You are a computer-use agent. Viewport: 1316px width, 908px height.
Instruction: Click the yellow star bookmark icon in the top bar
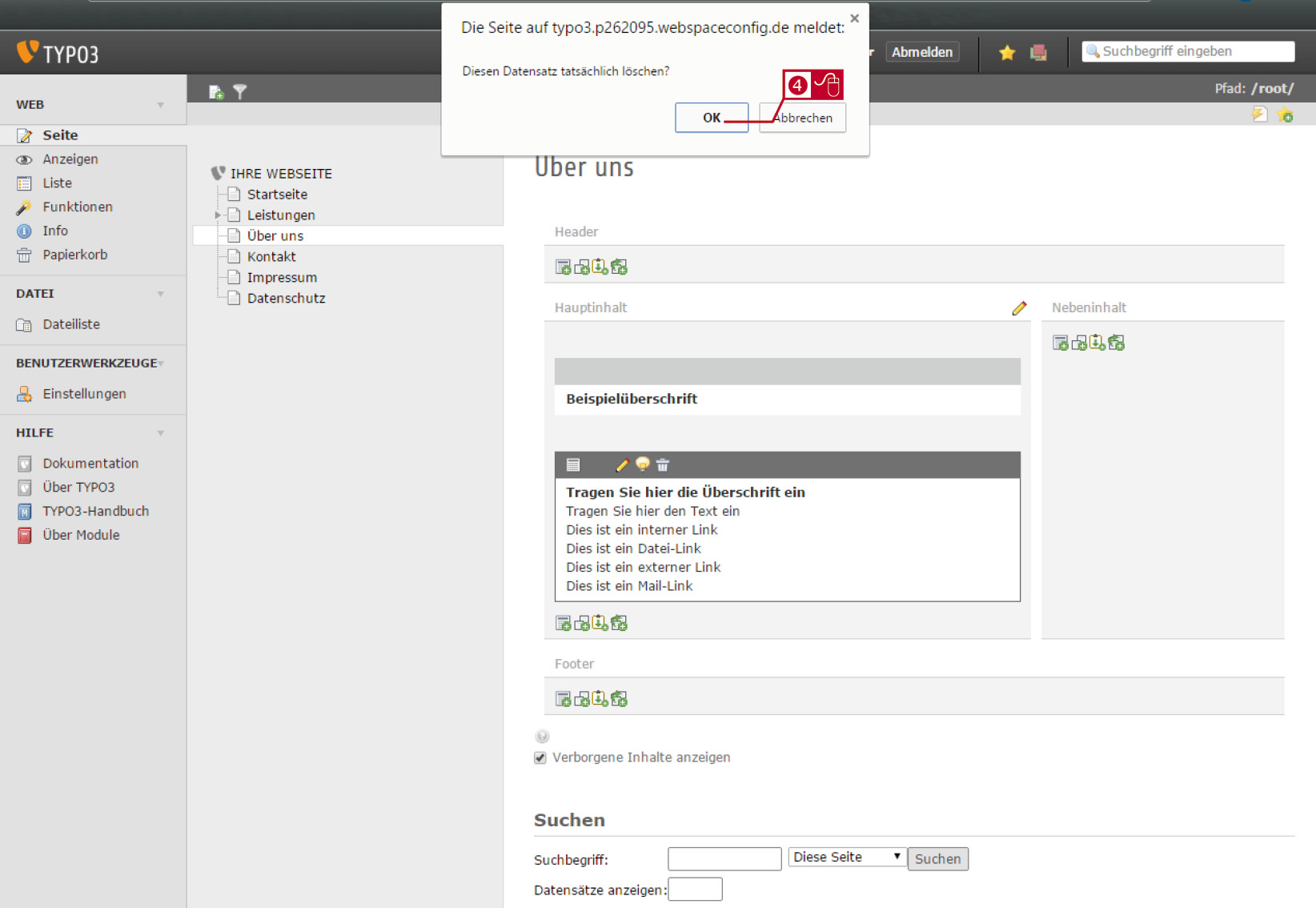(1007, 53)
